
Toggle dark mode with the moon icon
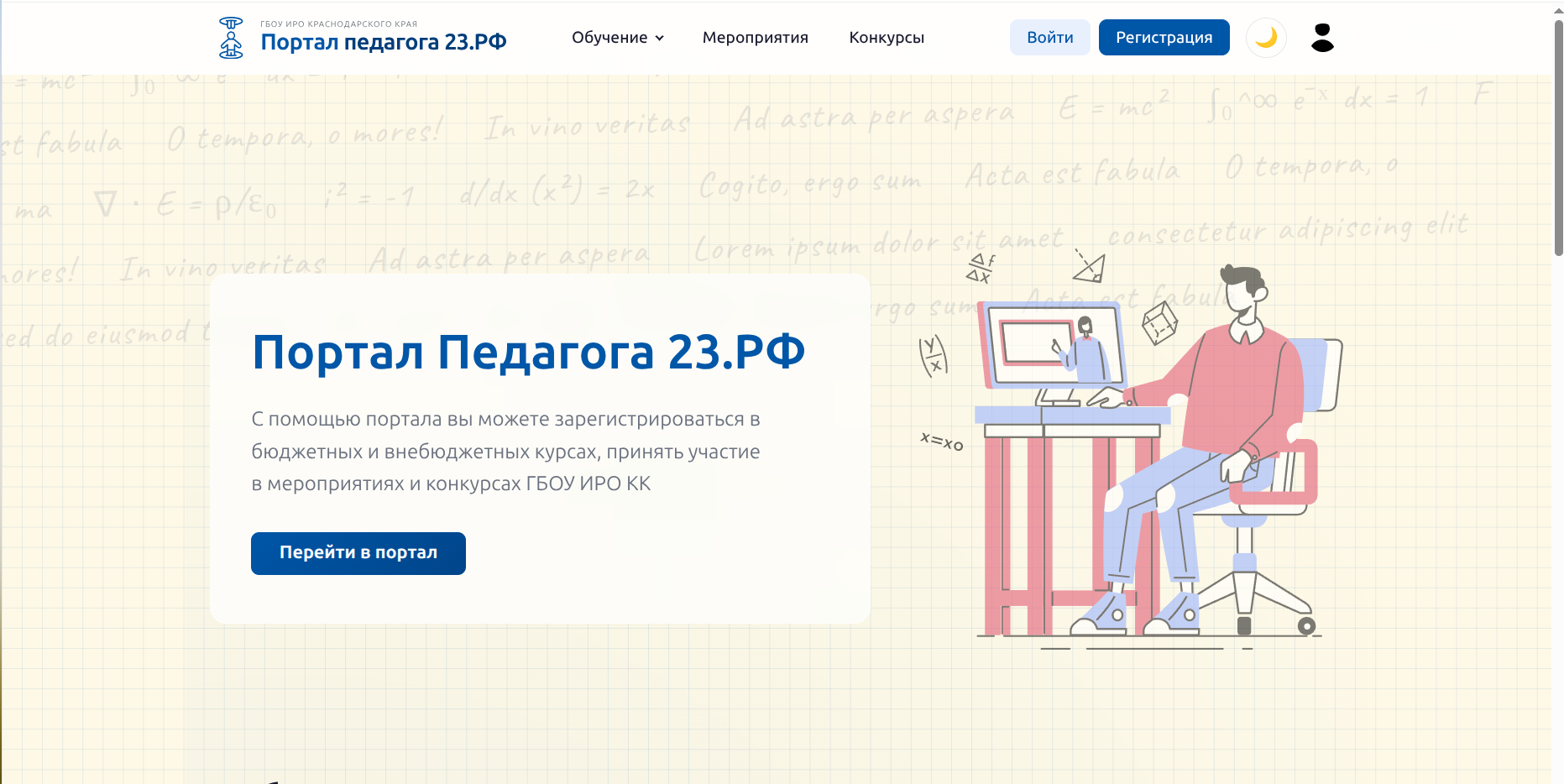1266,38
